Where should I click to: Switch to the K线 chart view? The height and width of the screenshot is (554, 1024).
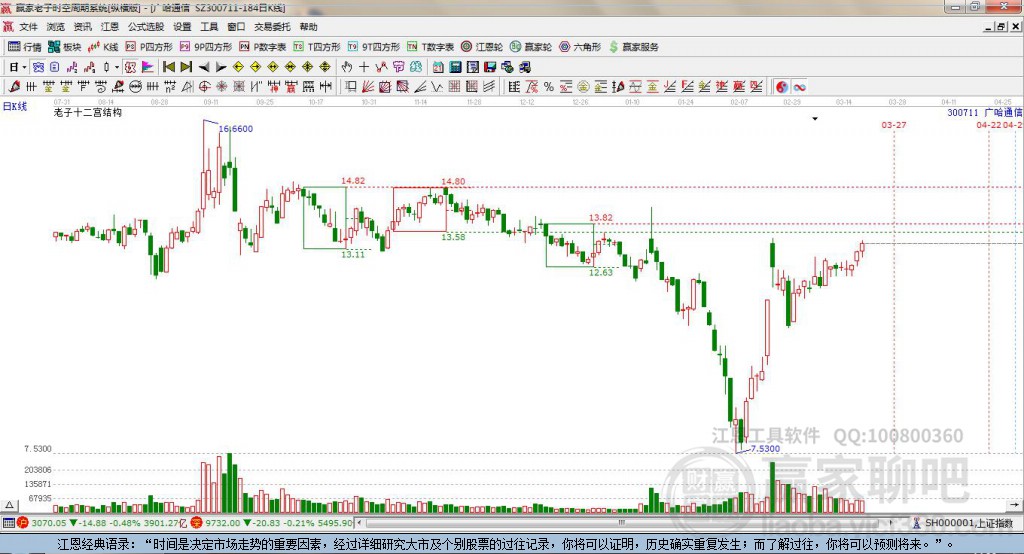click(x=103, y=47)
